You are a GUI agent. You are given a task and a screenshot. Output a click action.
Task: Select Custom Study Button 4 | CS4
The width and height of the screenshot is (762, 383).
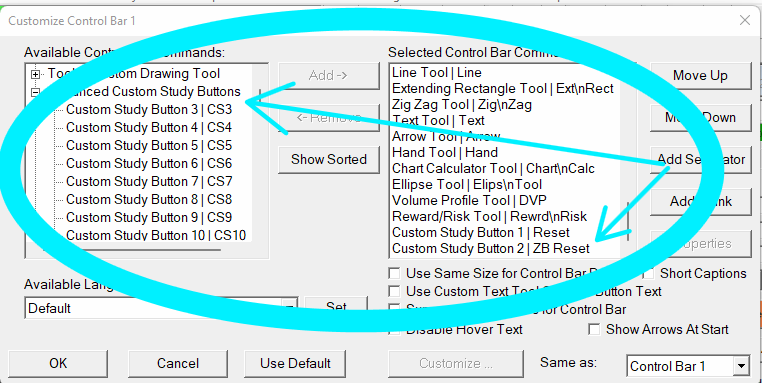[149, 128]
